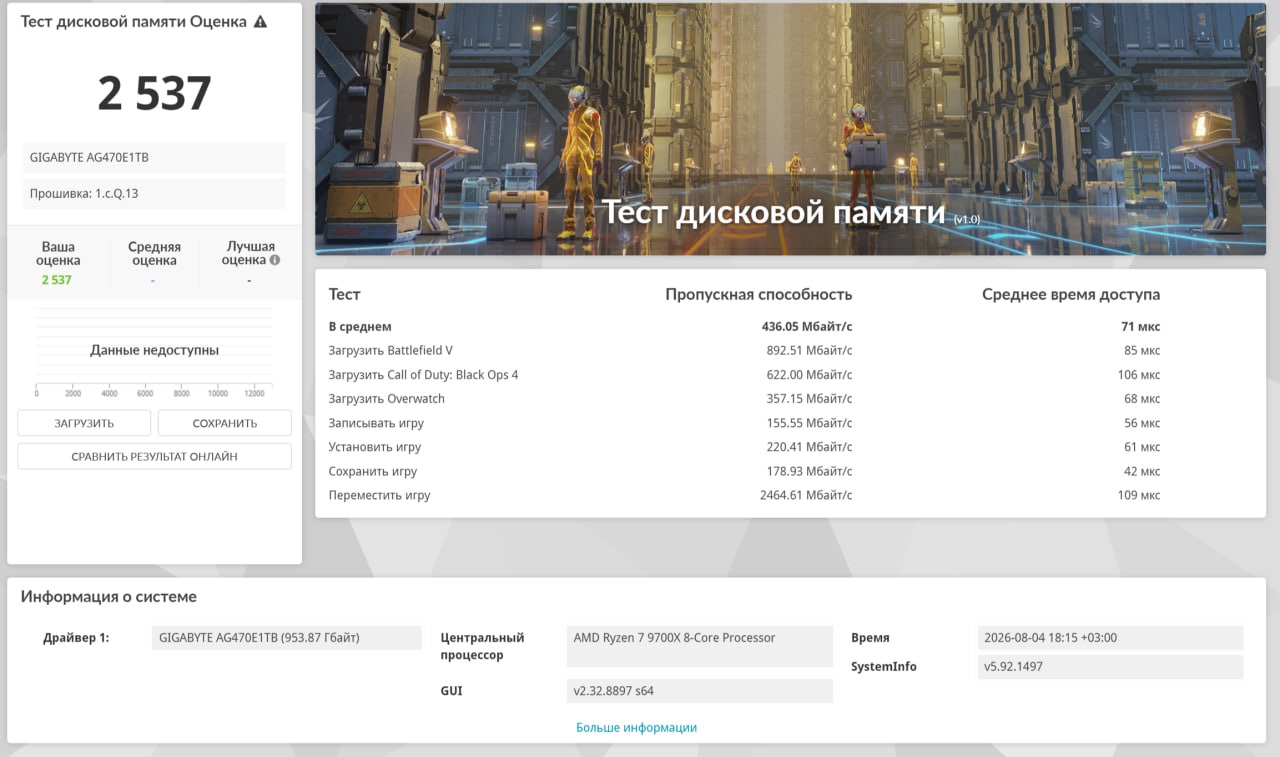Click the Лучшая оценка label
1280x757 pixels.
pos(248,253)
